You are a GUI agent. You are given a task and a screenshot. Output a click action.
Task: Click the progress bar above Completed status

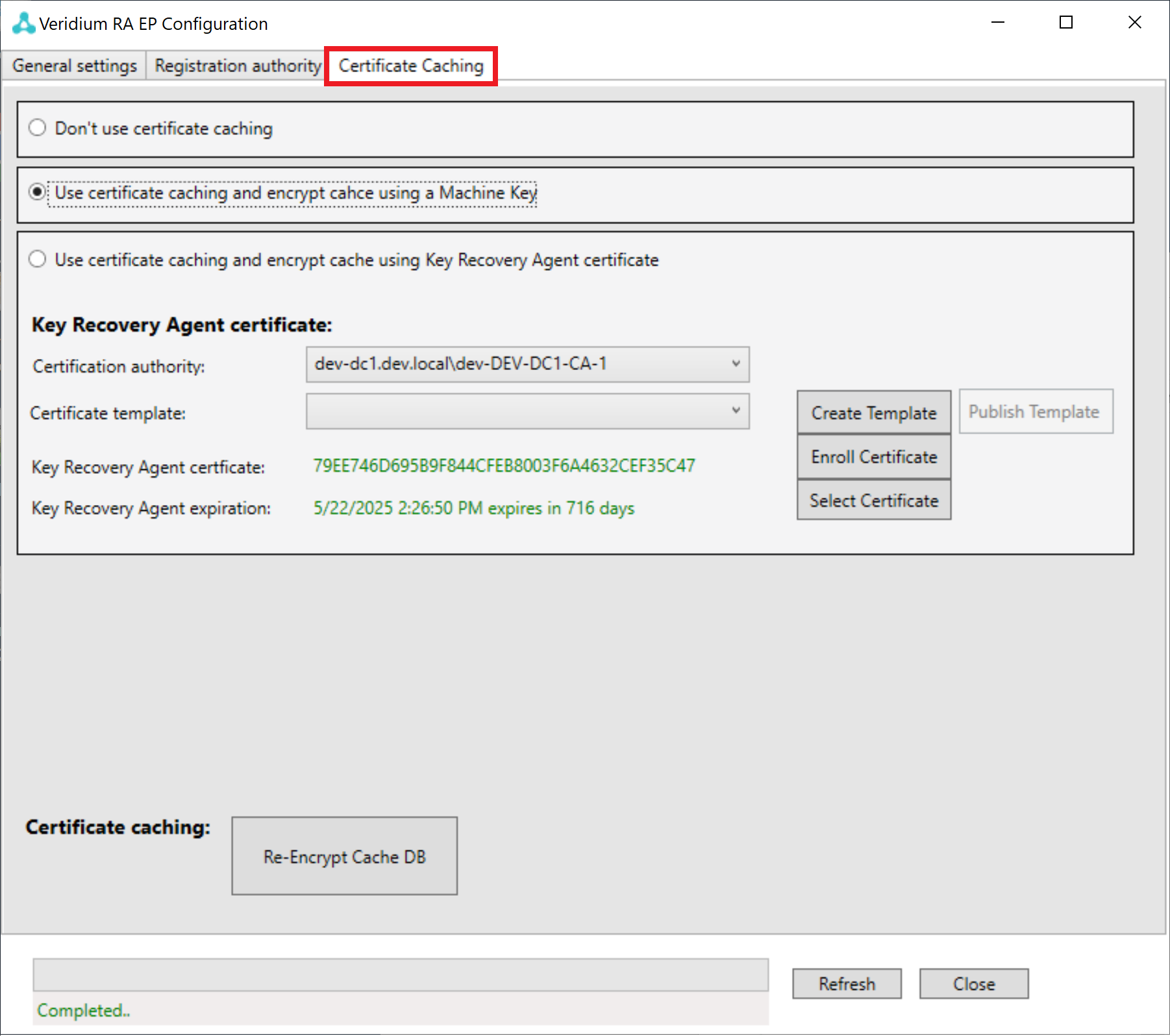click(401, 974)
